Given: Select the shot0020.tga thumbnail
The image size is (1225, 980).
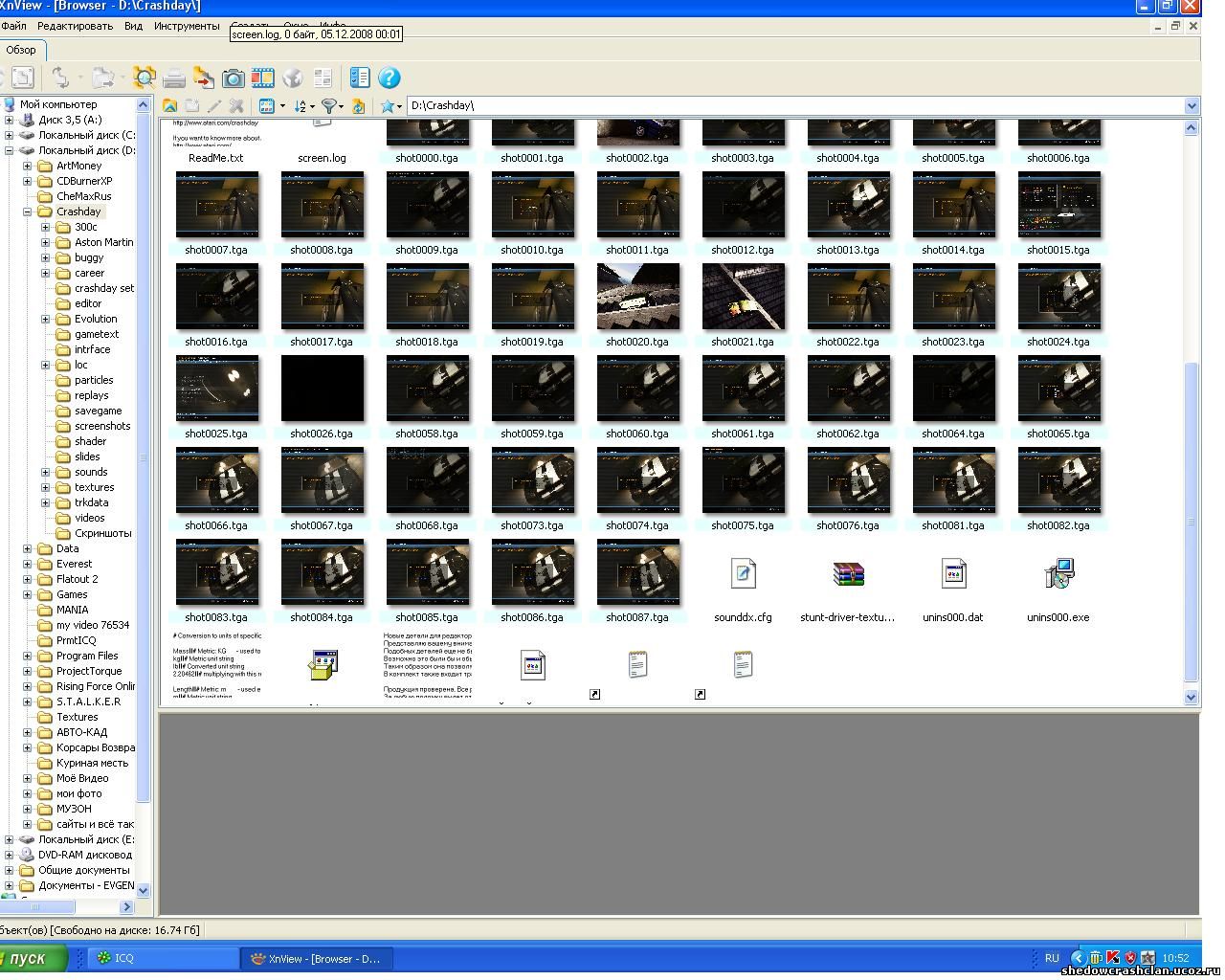Looking at the screenshot, I should (637, 297).
